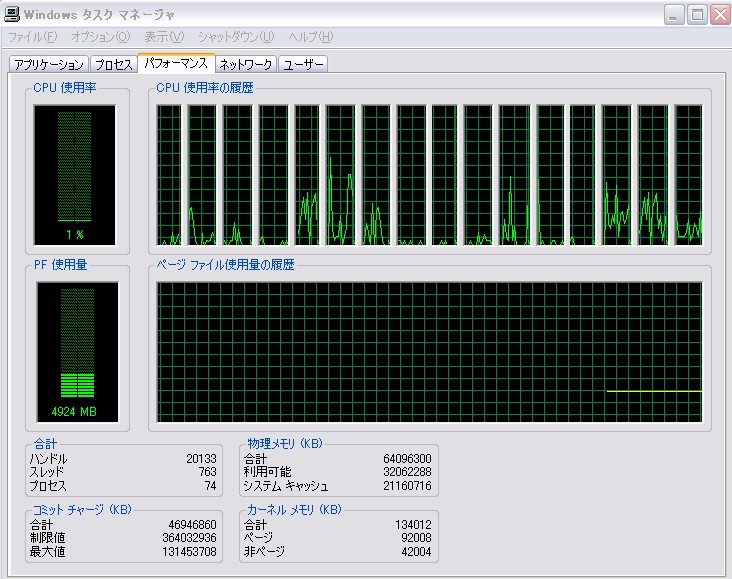Image resolution: width=732 pixels, height=579 pixels.
Task: Click the システム キャッシュ row label
Action: tap(286, 486)
